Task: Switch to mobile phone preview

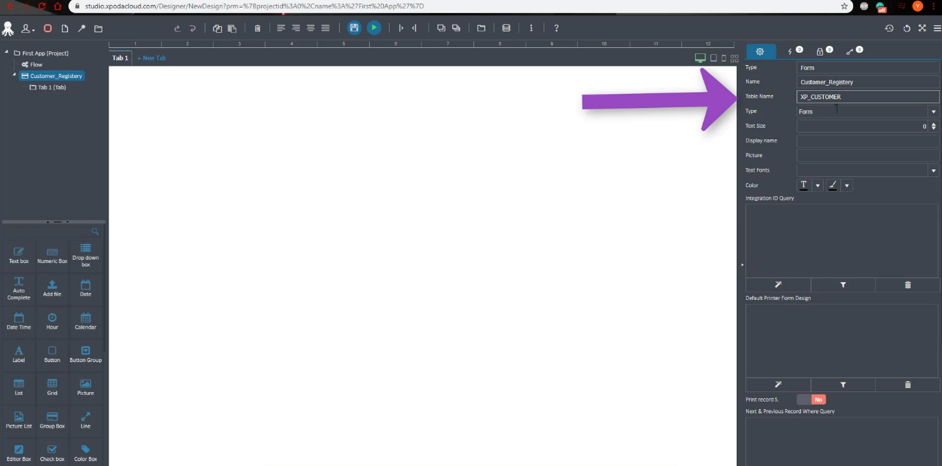Action: (x=723, y=58)
